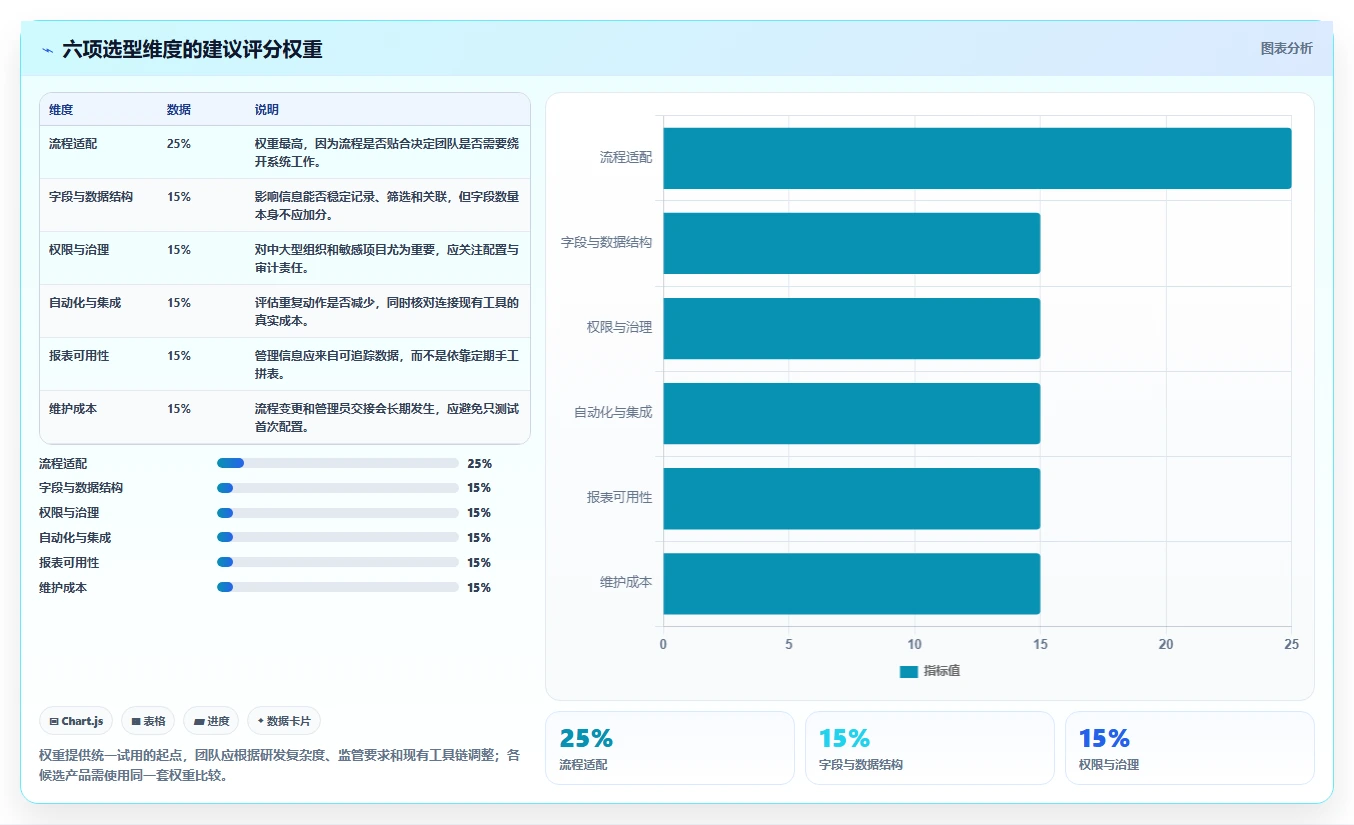Click the lightning icon beside the title
This screenshot has height=825, width=1354.
click(x=48, y=50)
